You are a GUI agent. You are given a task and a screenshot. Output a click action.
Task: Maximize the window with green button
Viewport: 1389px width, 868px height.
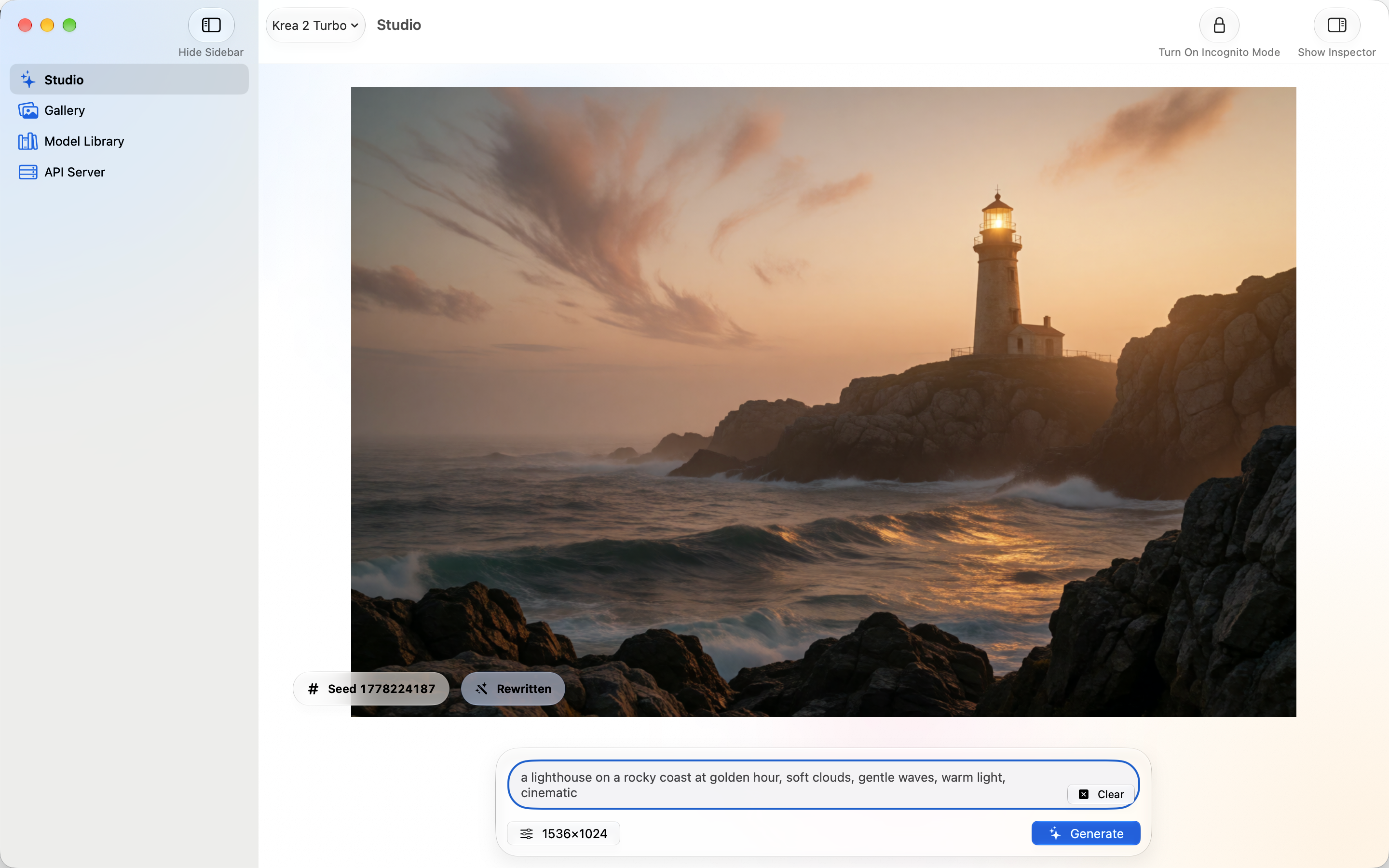click(69, 25)
